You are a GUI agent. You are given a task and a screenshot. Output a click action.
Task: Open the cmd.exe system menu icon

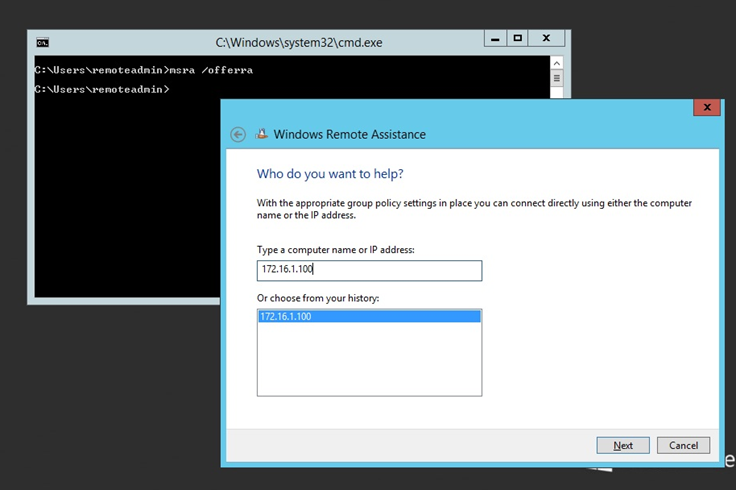click(x=42, y=43)
